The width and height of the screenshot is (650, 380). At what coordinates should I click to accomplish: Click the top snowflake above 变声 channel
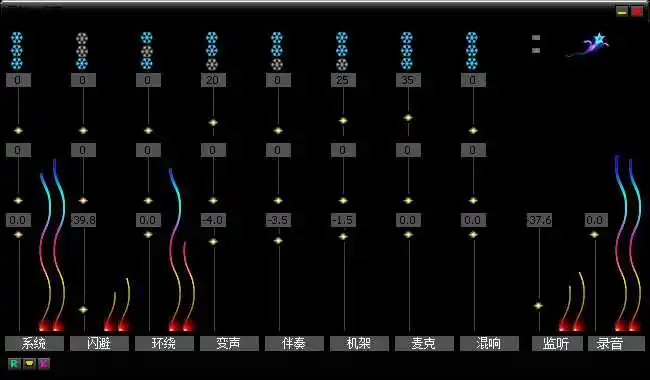(212, 38)
